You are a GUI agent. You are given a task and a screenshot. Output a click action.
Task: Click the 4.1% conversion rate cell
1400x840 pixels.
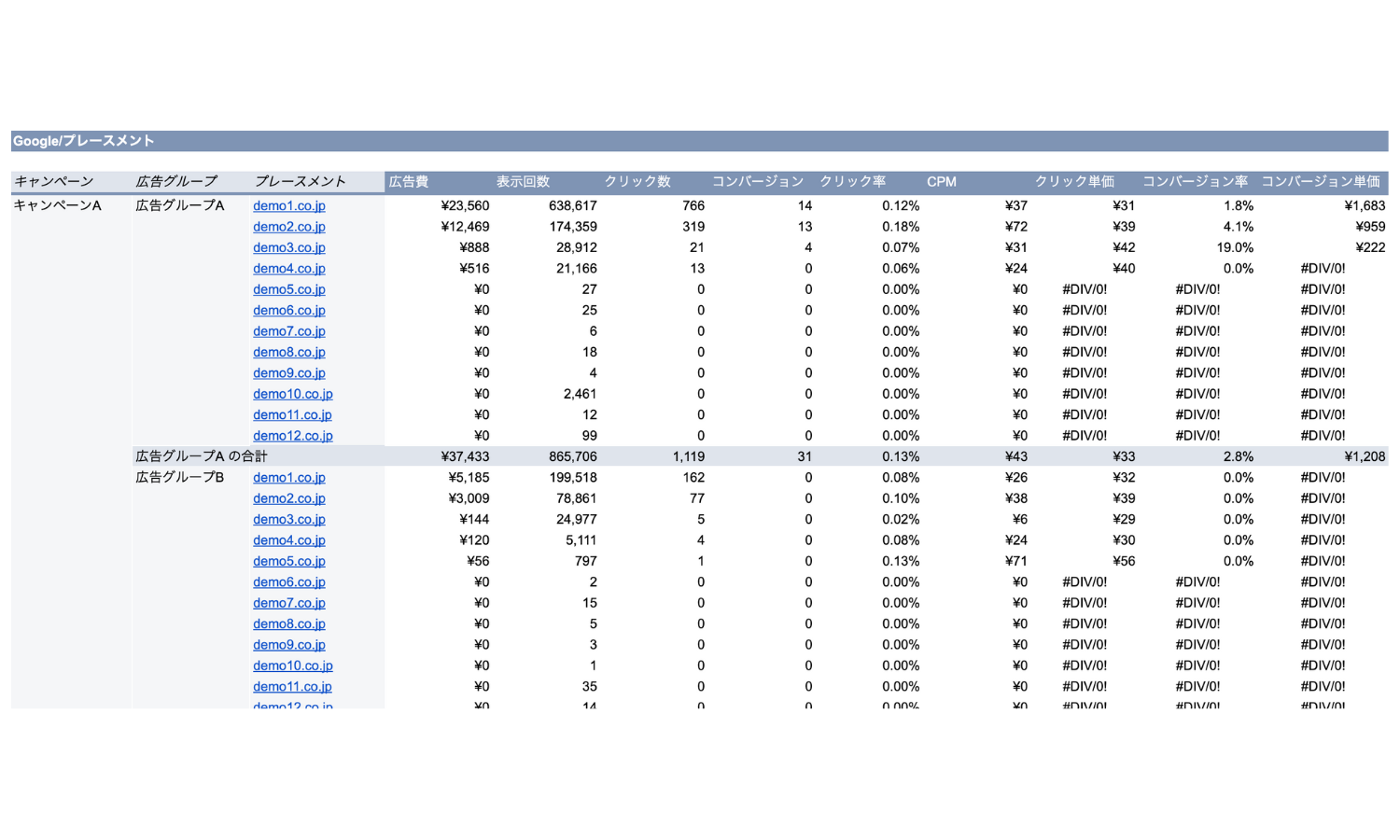pyautogui.click(x=1239, y=227)
